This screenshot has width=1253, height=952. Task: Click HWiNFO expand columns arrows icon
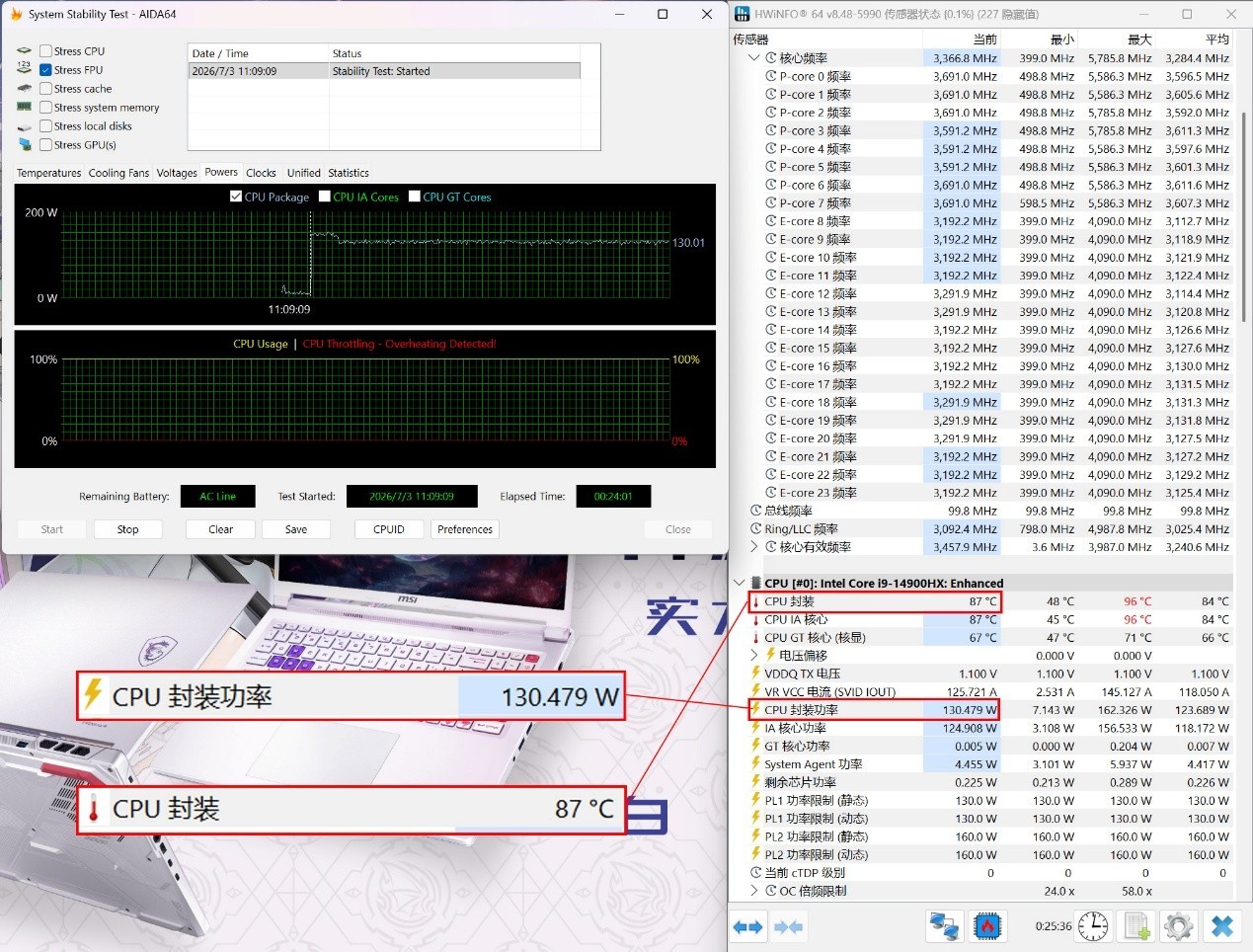tap(747, 926)
